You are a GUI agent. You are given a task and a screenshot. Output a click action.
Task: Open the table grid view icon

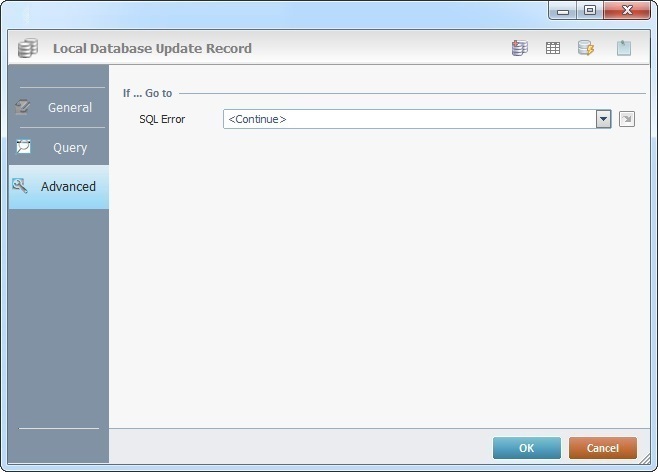point(552,48)
